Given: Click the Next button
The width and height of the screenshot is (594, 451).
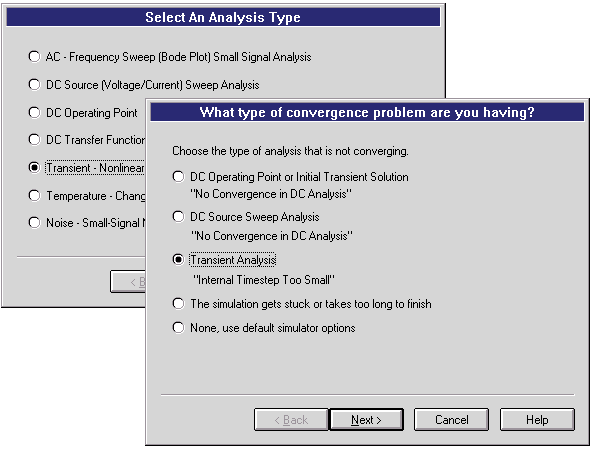Looking at the screenshot, I should [366, 420].
